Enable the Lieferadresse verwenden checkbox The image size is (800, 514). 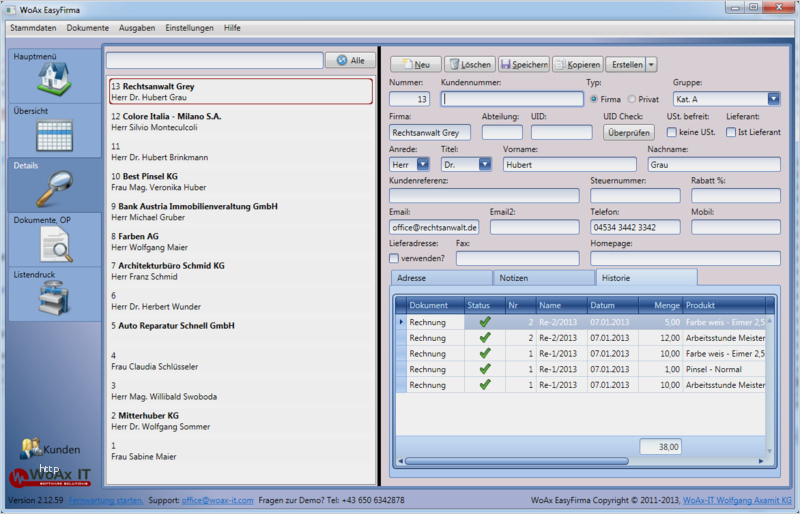point(394,258)
